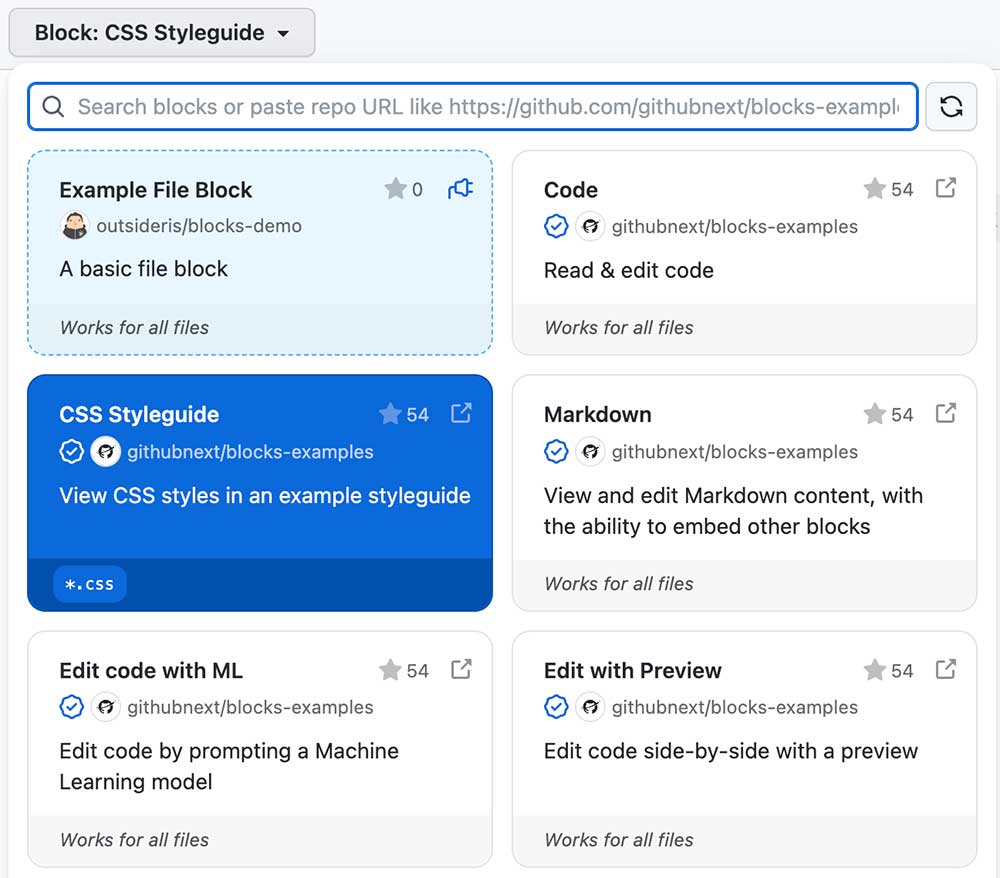This screenshot has width=1000, height=878.
Task: Click githubnext avatar on Edit with Preview
Action: pyautogui.click(x=591, y=707)
